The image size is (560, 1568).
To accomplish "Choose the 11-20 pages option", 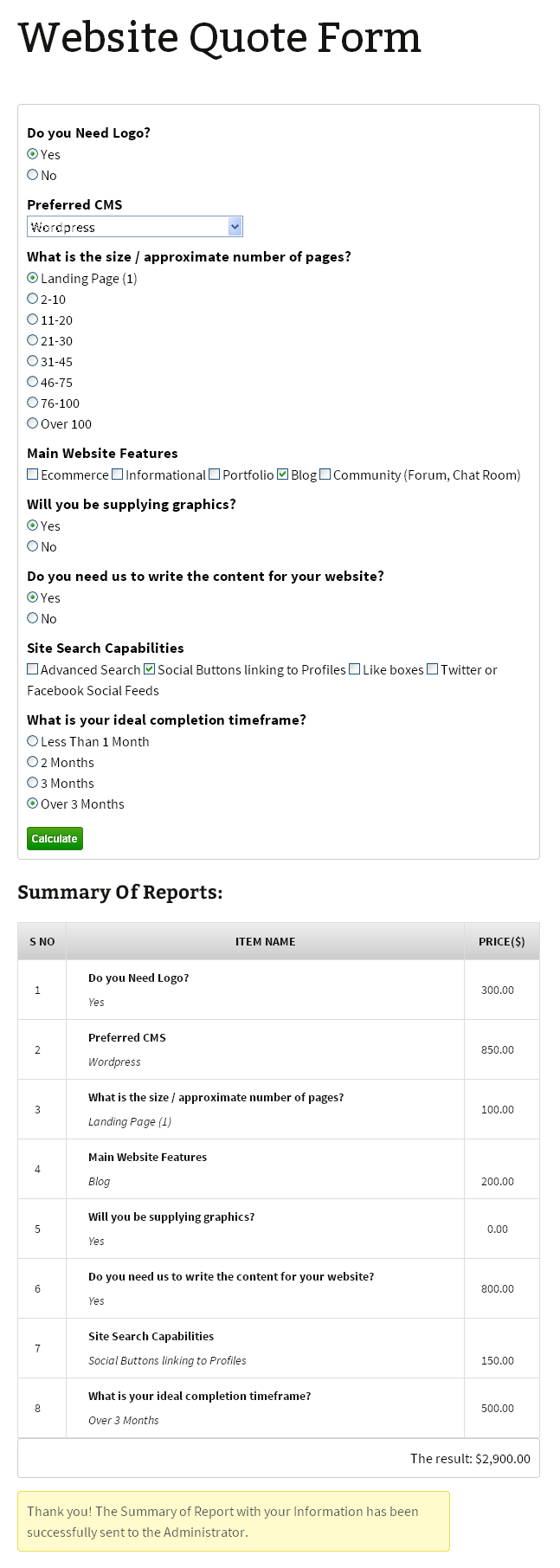I will (33, 319).
